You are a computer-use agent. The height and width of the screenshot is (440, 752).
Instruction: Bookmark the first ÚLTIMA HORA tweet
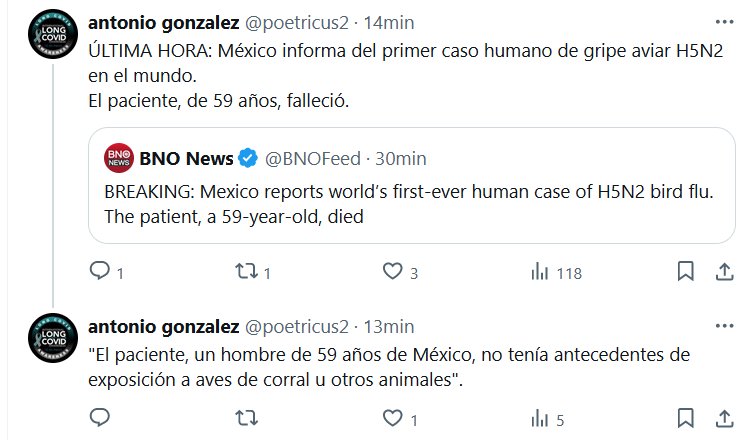686,271
